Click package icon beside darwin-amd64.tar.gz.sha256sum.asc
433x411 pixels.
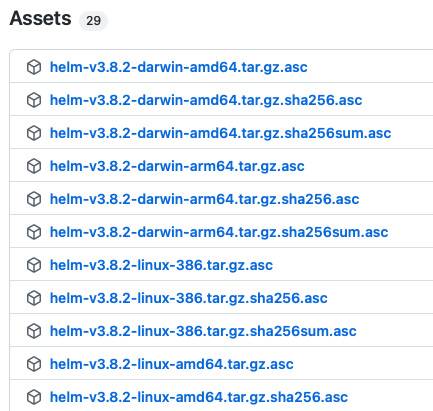click(x=34, y=133)
